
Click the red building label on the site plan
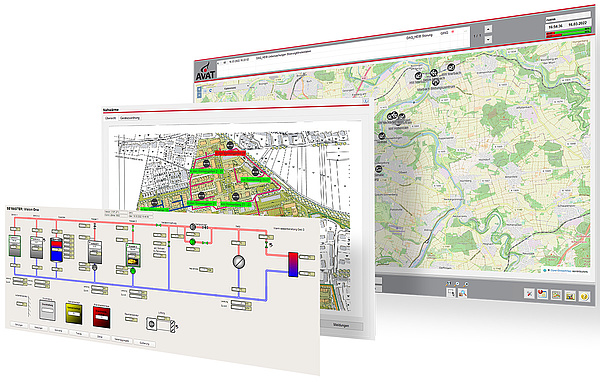[x=230, y=153]
